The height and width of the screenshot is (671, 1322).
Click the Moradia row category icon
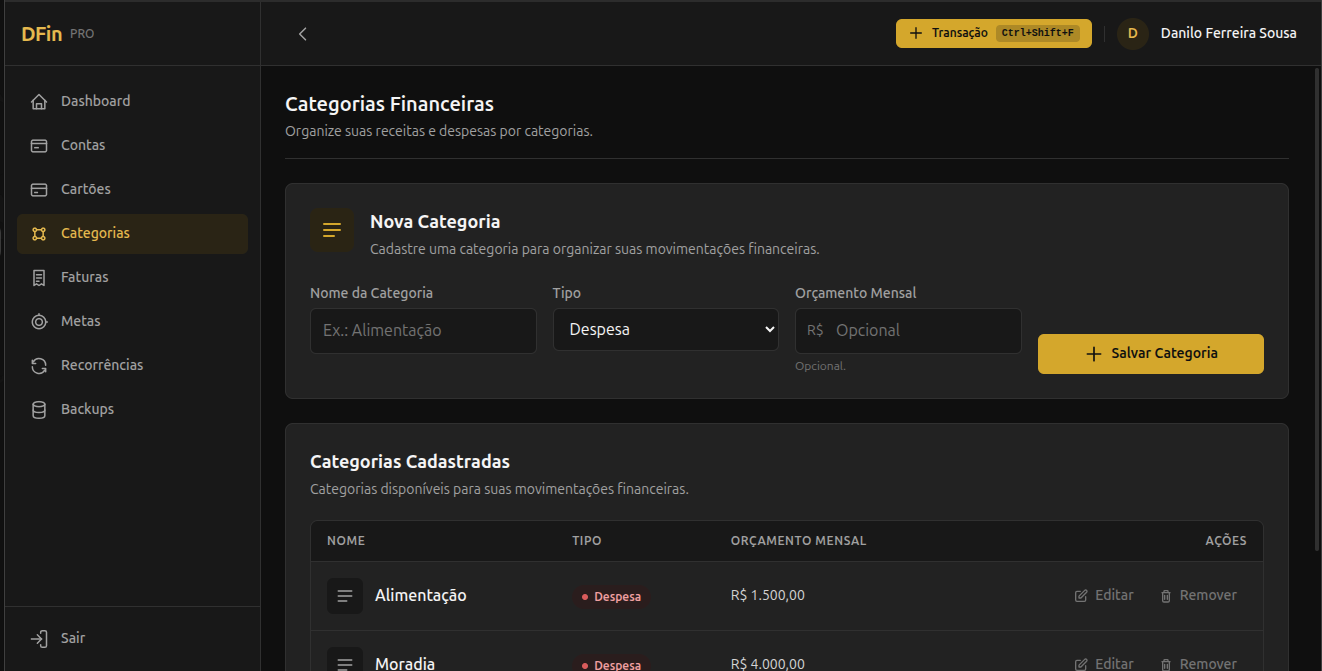(x=345, y=660)
